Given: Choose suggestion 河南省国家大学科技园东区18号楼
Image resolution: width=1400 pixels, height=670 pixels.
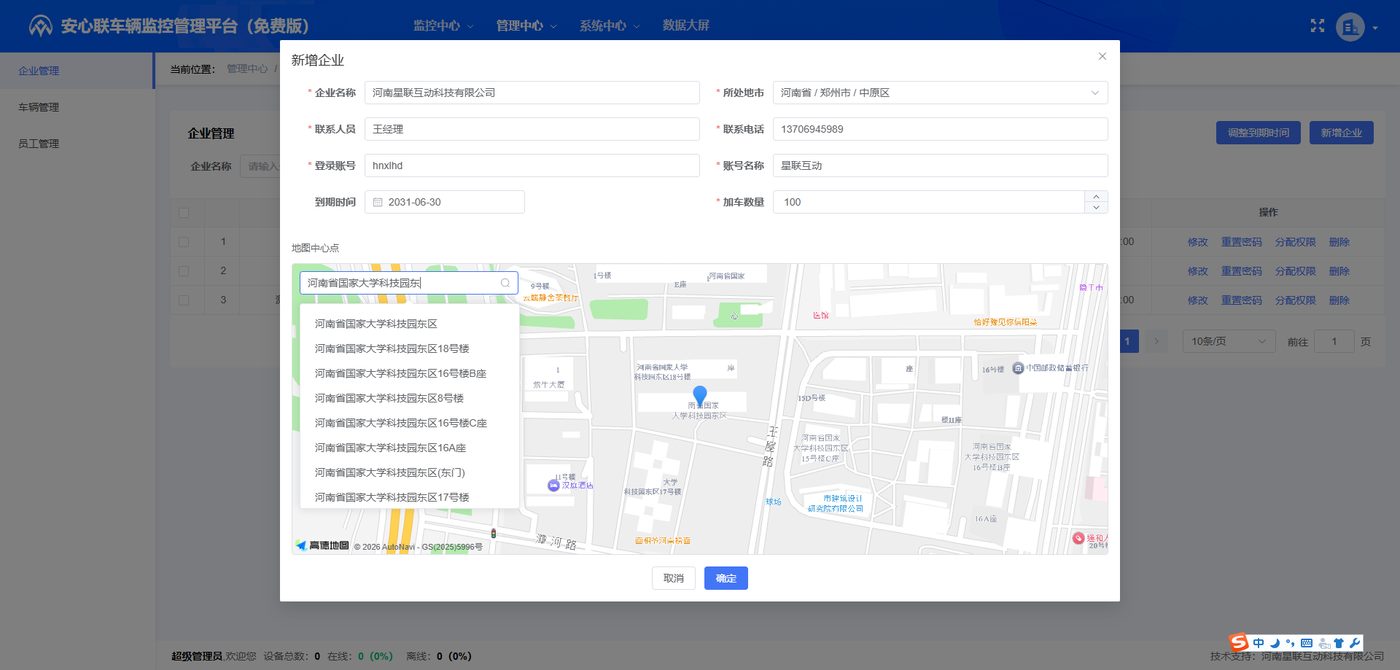Looking at the screenshot, I should point(410,348).
